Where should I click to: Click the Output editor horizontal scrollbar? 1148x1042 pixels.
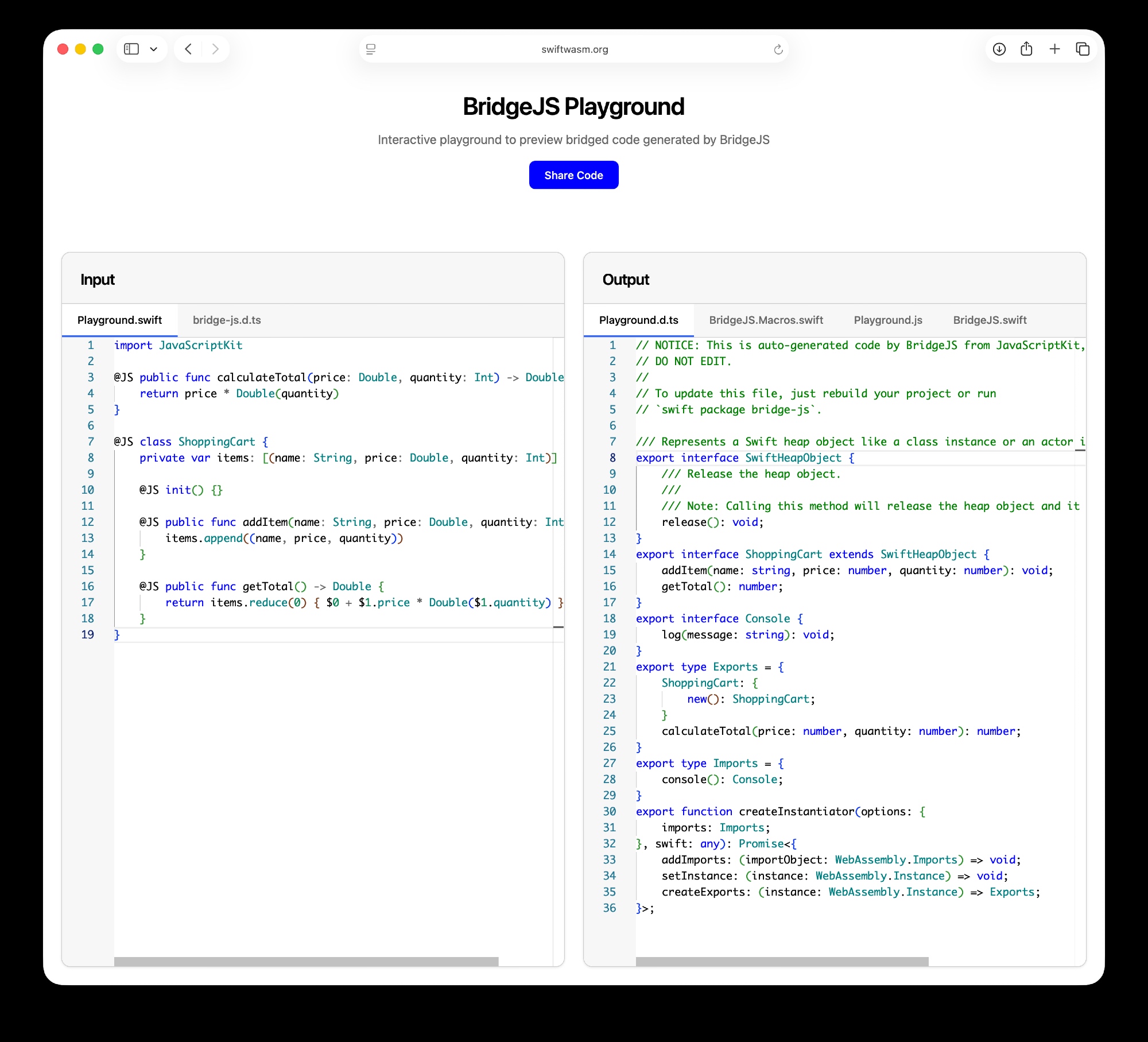782,962
